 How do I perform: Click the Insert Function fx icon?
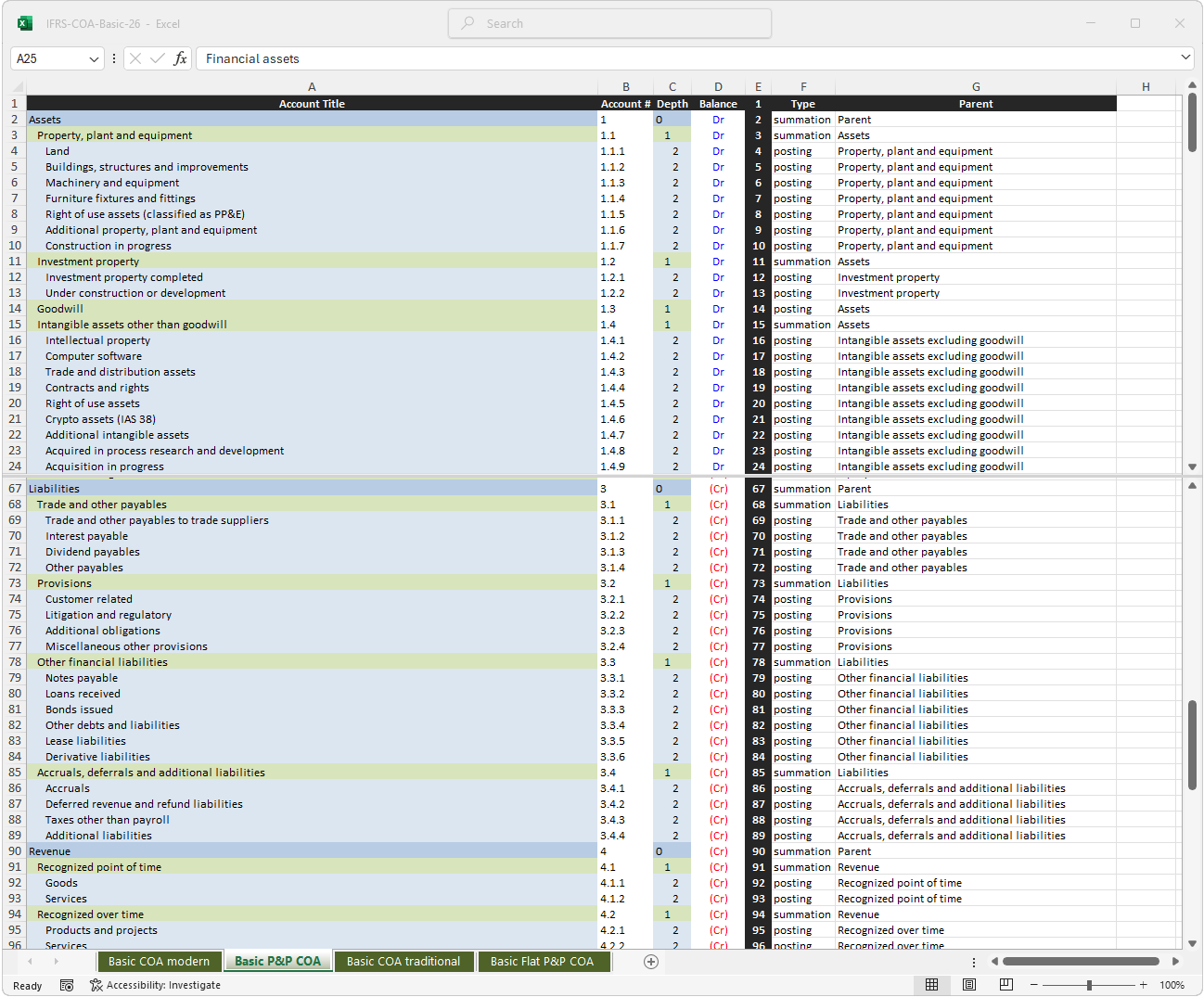[x=180, y=58]
